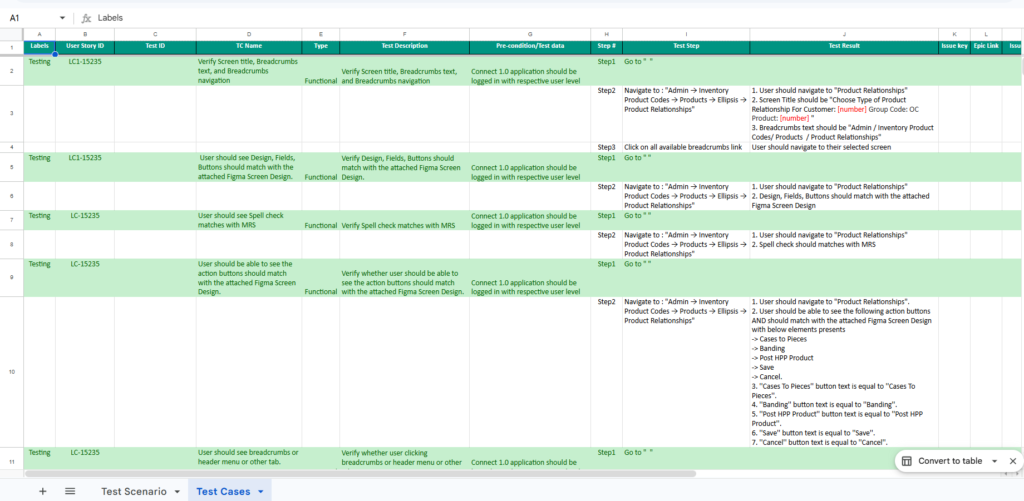Image resolution: width=1024 pixels, height=501 pixels.
Task: Select column D header
Action: (x=249, y=35)
